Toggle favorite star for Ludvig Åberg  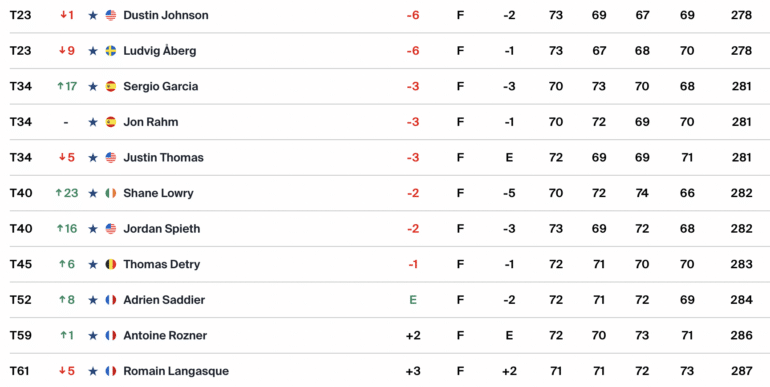tap(93, 51)
